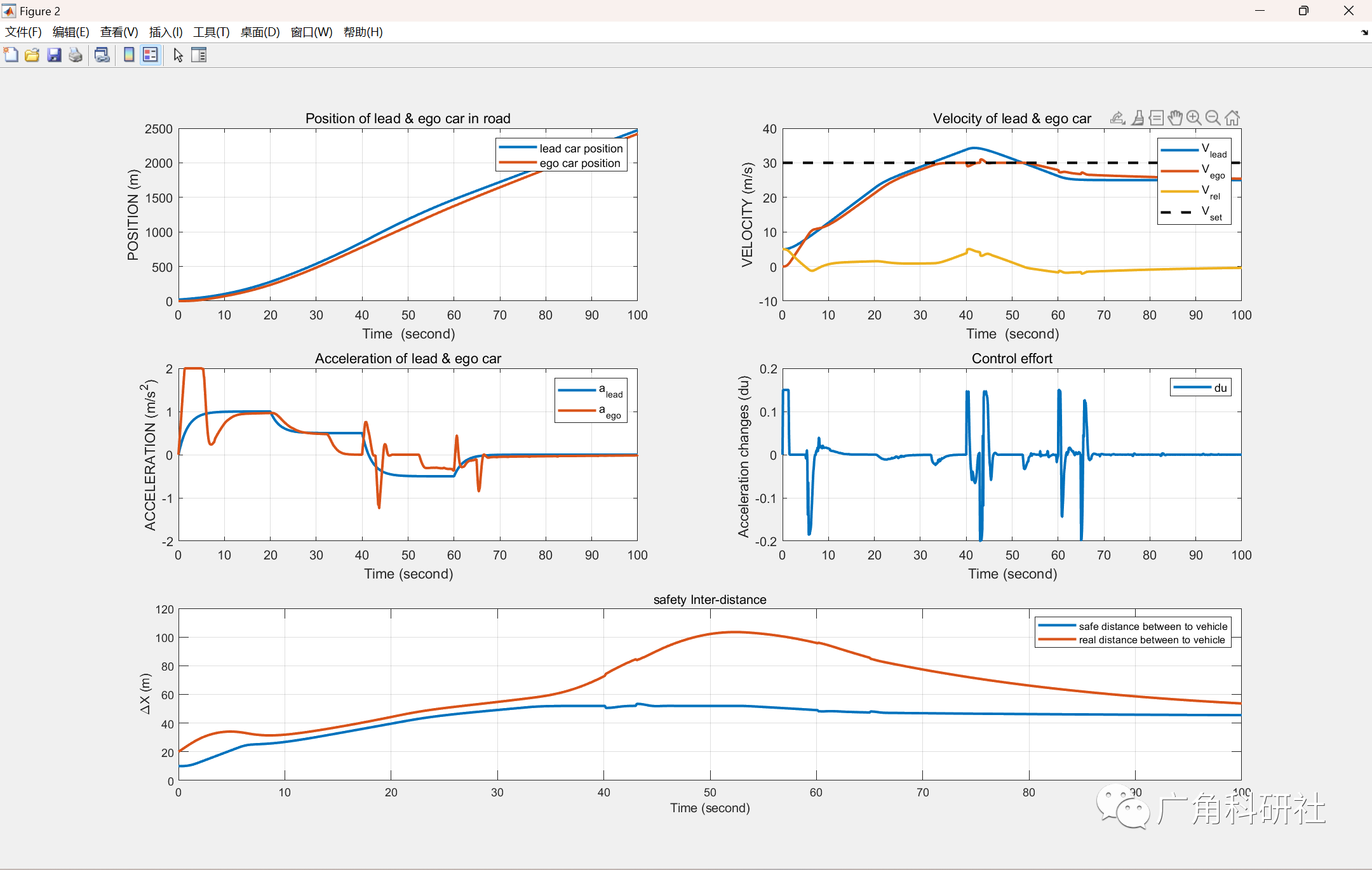Image resolution: width=1372 pixels, height=870 pixels.
Task: Select 'lead car position' legend entry
Action: [x=562, y=149]
